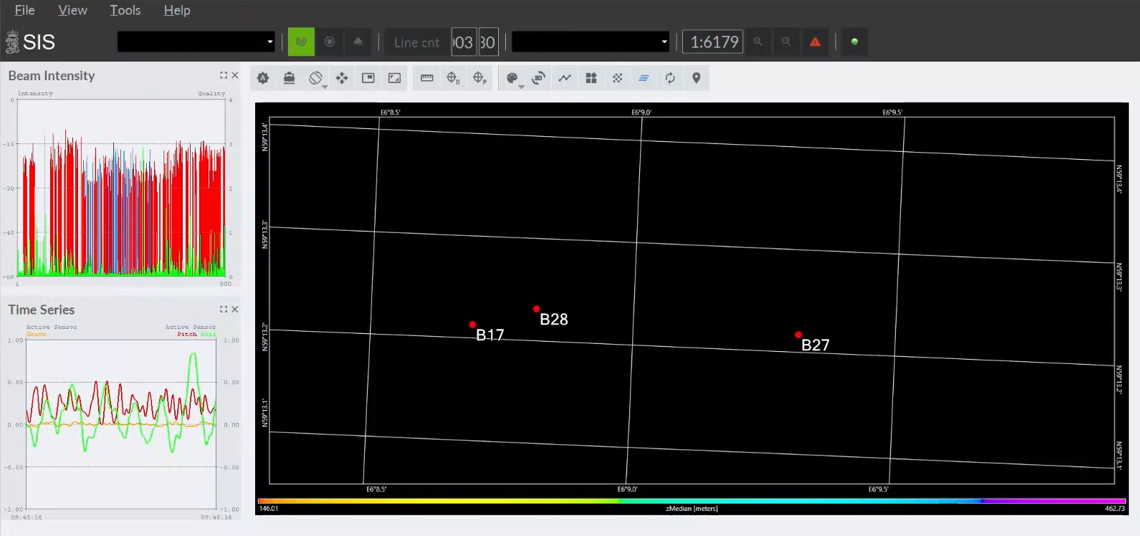Screen dimensions: 1140x536
Task: Open the color palette icon
Action: [x=512, y=78]
